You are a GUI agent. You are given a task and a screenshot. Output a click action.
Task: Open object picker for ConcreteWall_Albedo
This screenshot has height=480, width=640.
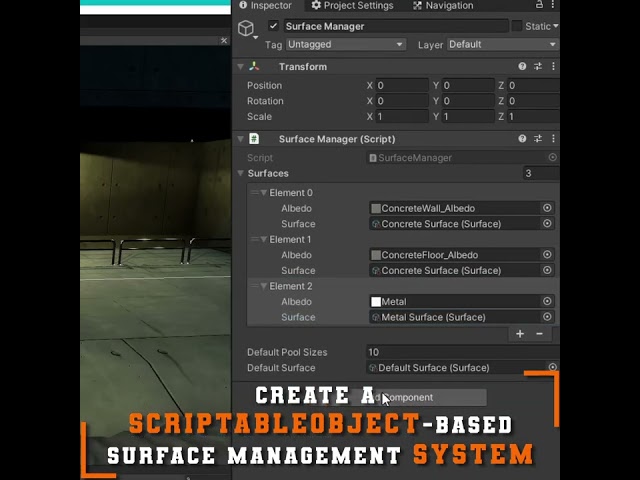[x=547, y=208]
